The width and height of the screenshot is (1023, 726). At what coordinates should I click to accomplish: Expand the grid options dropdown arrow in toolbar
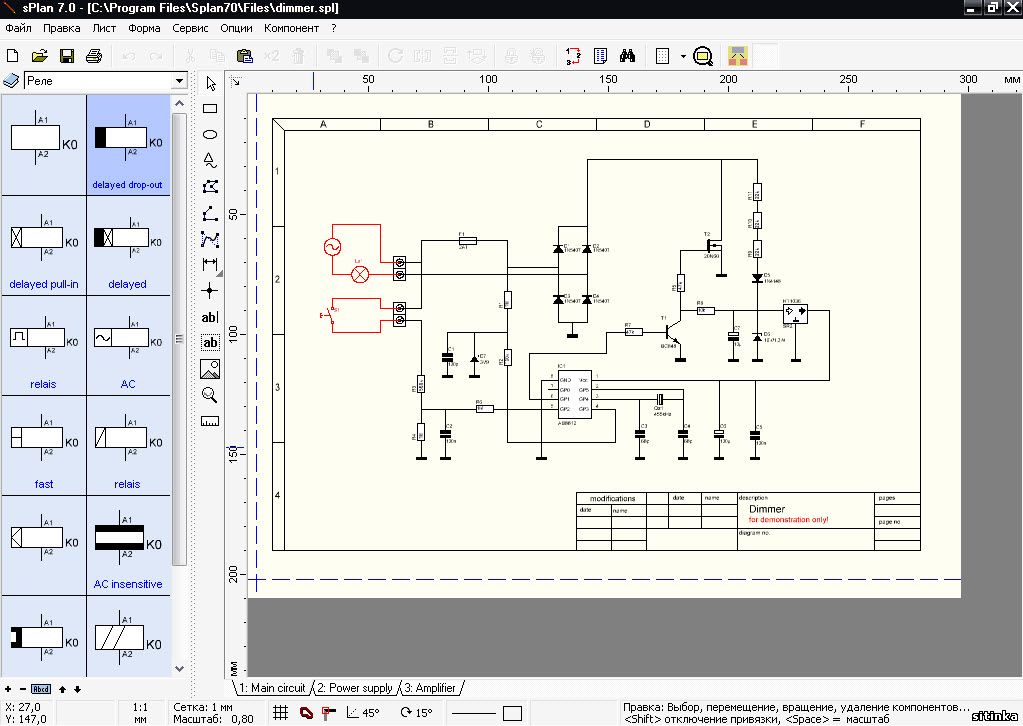click(683, 56)
